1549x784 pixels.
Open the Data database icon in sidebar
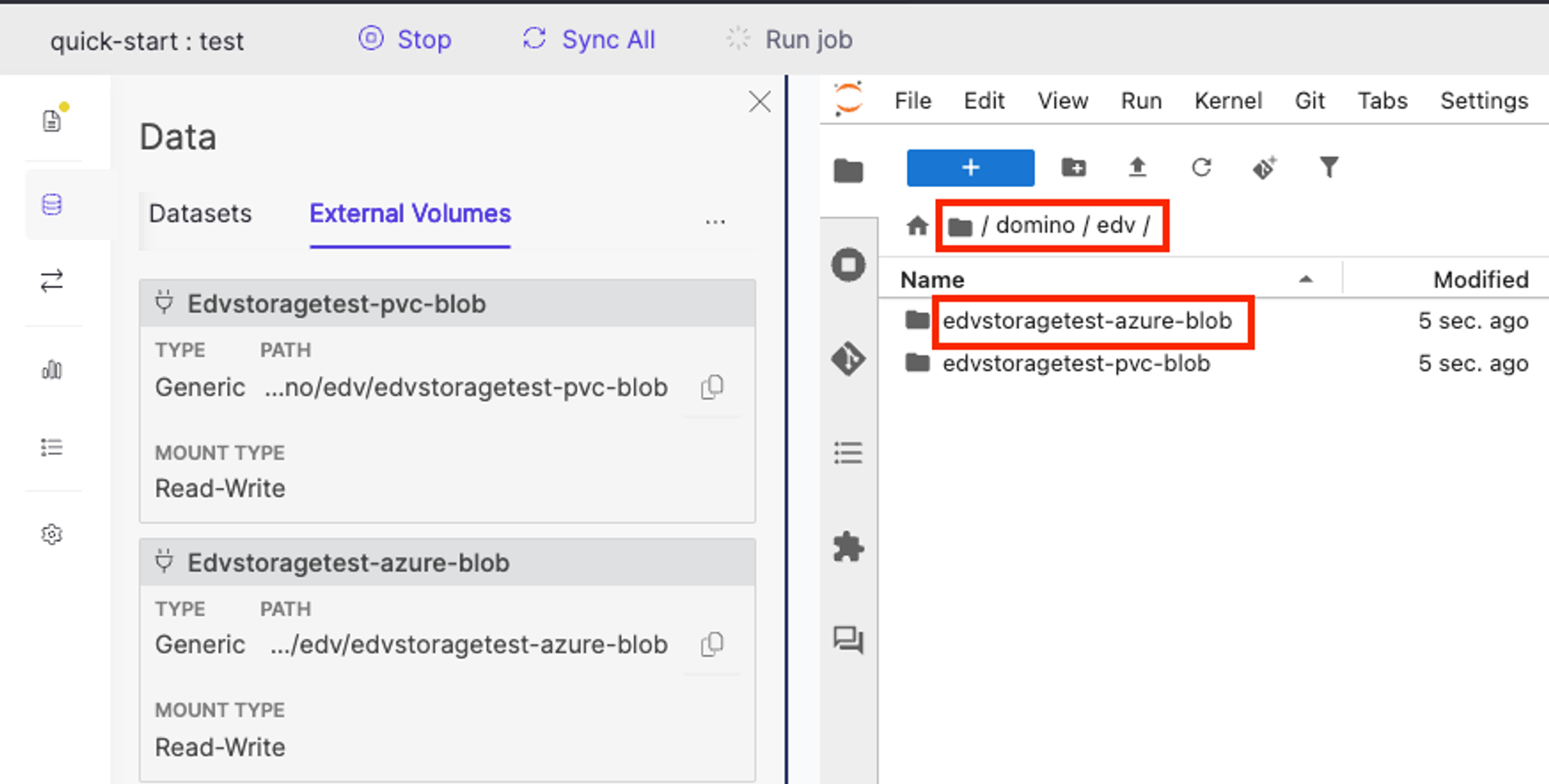pos(52,205)
